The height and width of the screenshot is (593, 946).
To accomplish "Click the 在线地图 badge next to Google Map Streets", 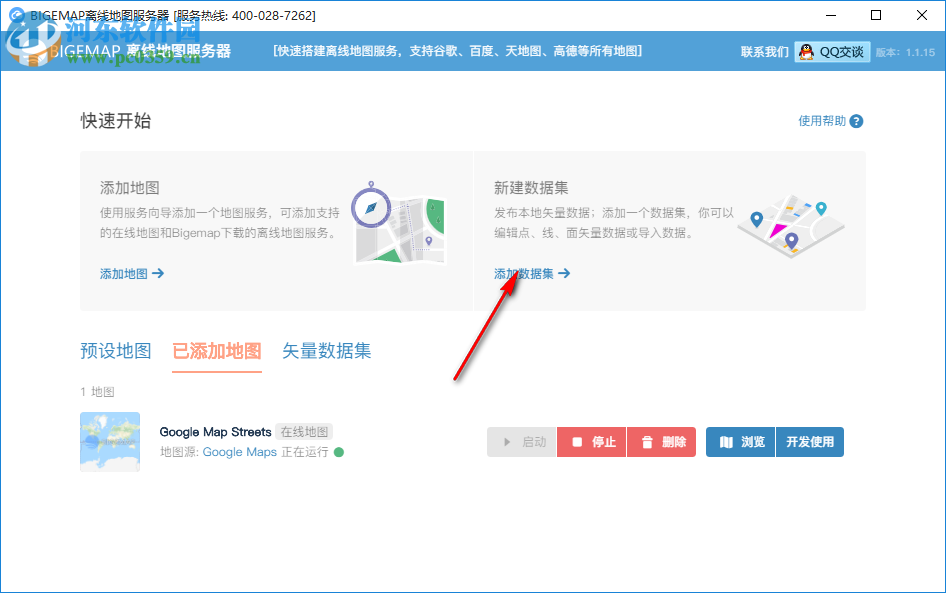I will click(x=304, y=431).
